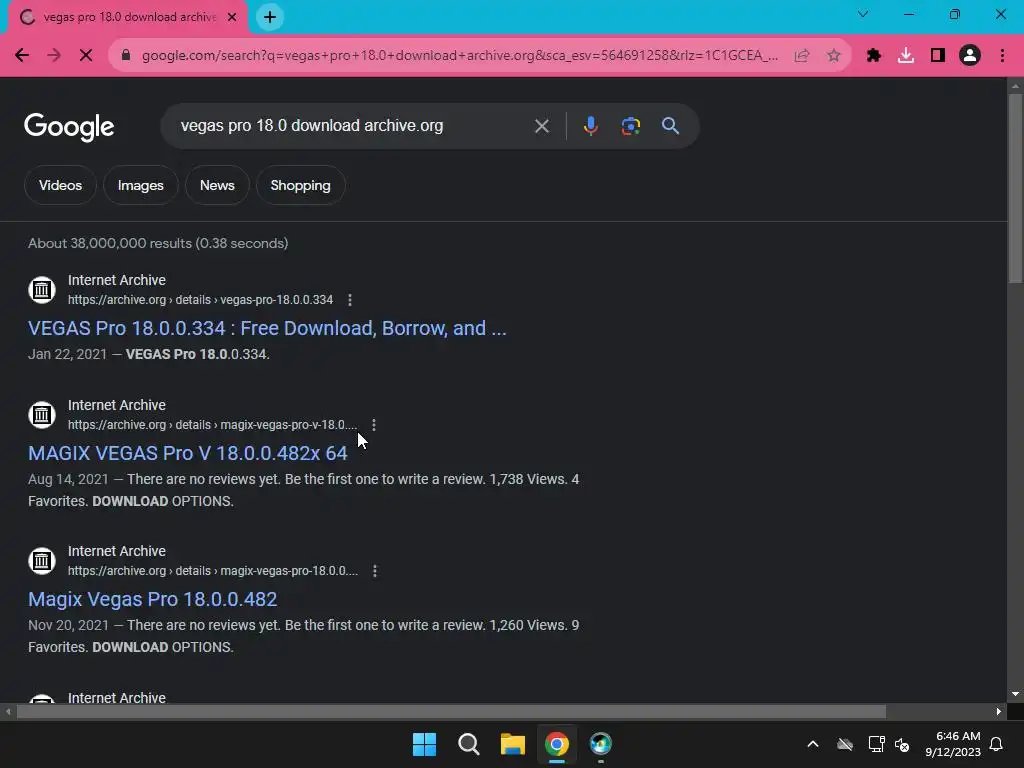
Task: Filter results by Shopping
Action: pyautogui.click(x=300, y=185)
